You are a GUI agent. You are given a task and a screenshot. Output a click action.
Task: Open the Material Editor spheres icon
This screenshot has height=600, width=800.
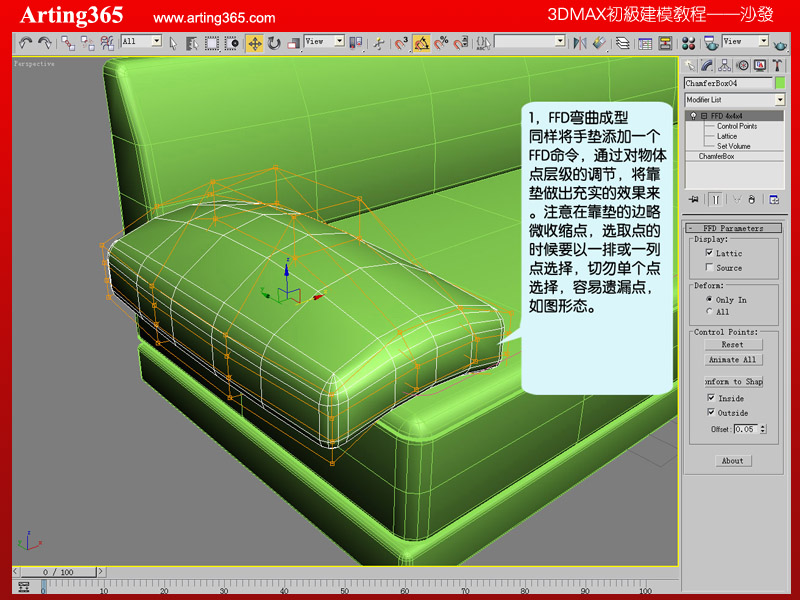click(x=688, y=43)
